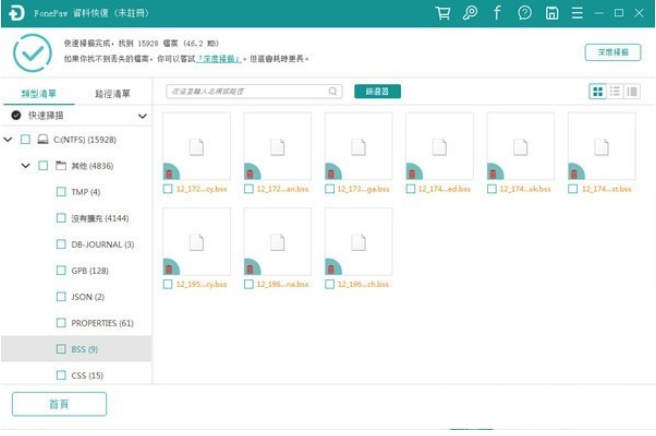Click the FonePaw logo icon
656x436 pixels.
tap(17, 13)
